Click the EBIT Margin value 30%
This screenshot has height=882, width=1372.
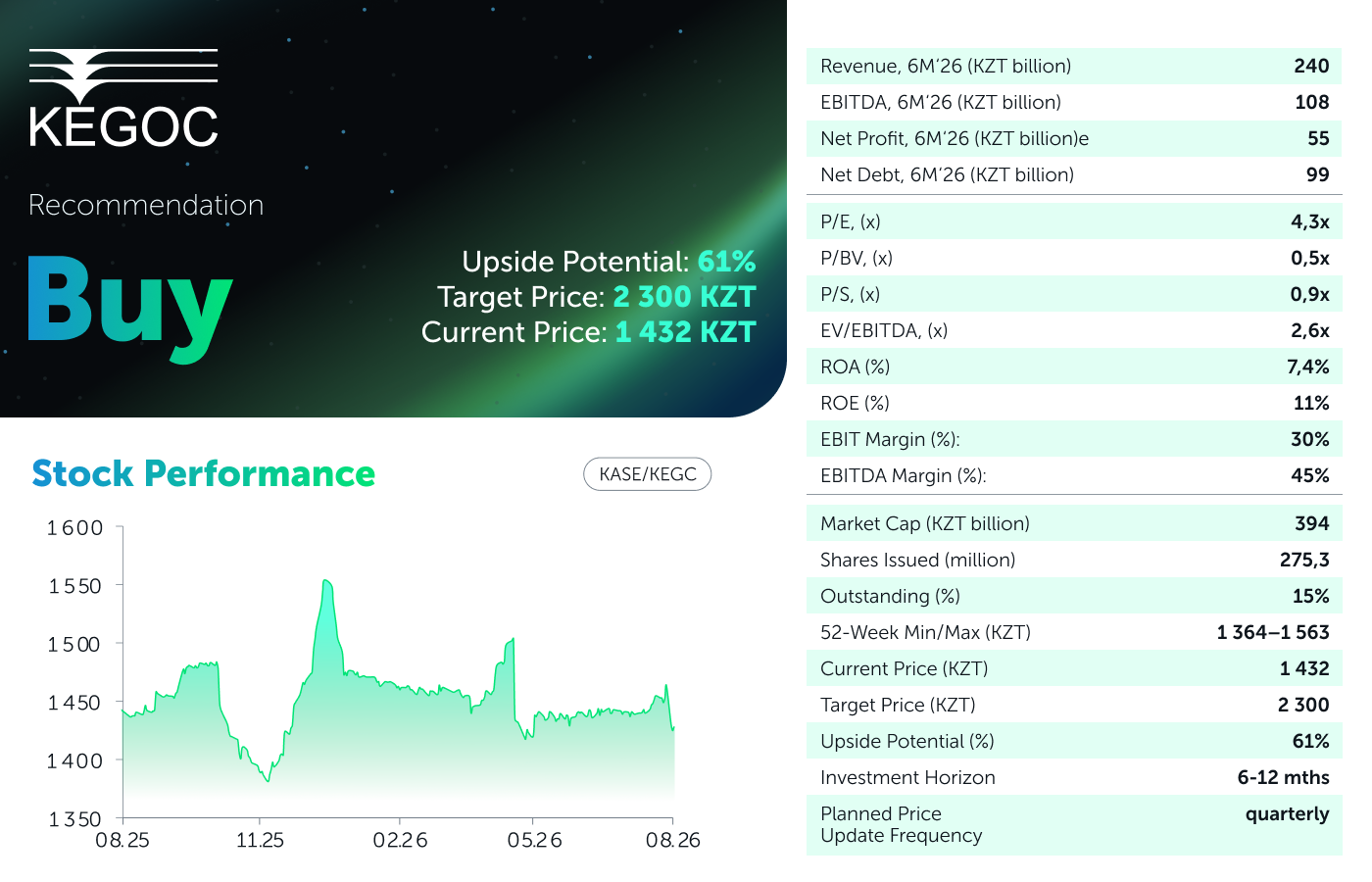(1310, 439)
